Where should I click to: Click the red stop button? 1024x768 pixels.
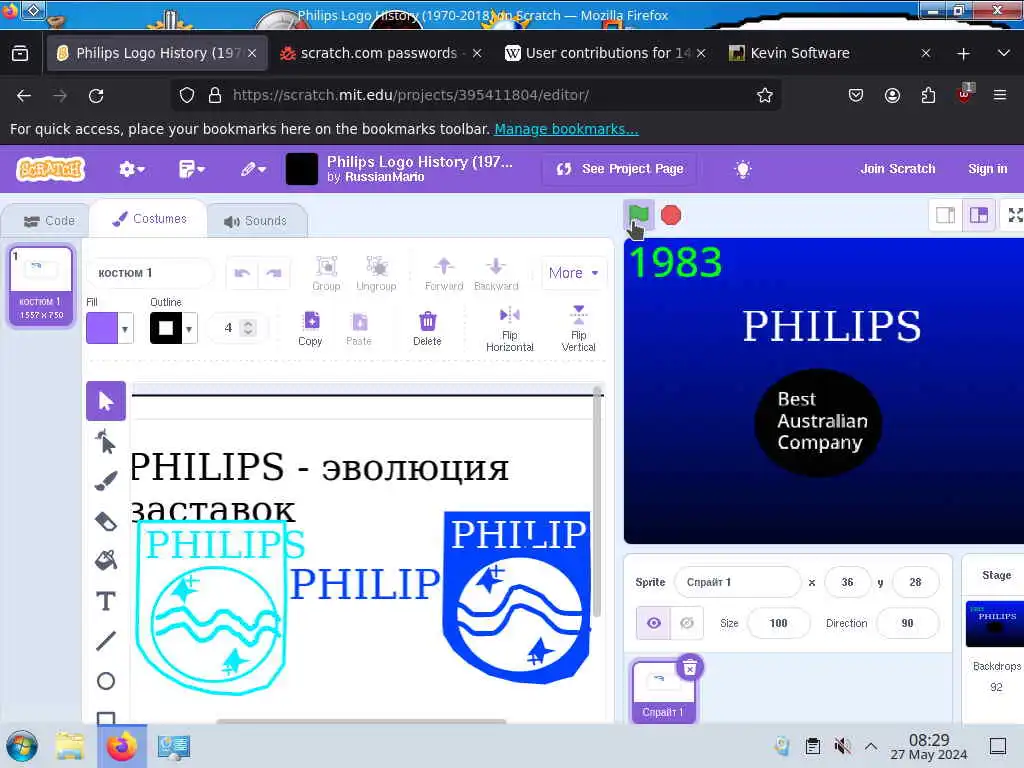(671, 215)
